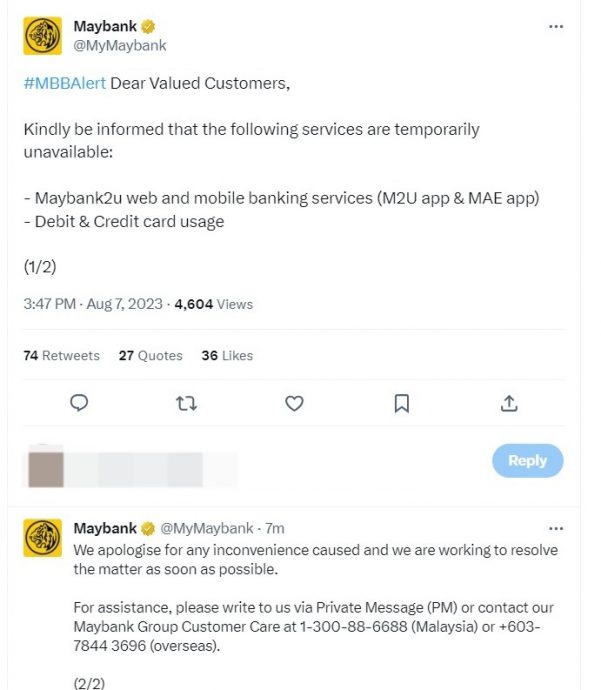Click the blue Reply button
Screen dimensions: 601x690
(527, 461)
